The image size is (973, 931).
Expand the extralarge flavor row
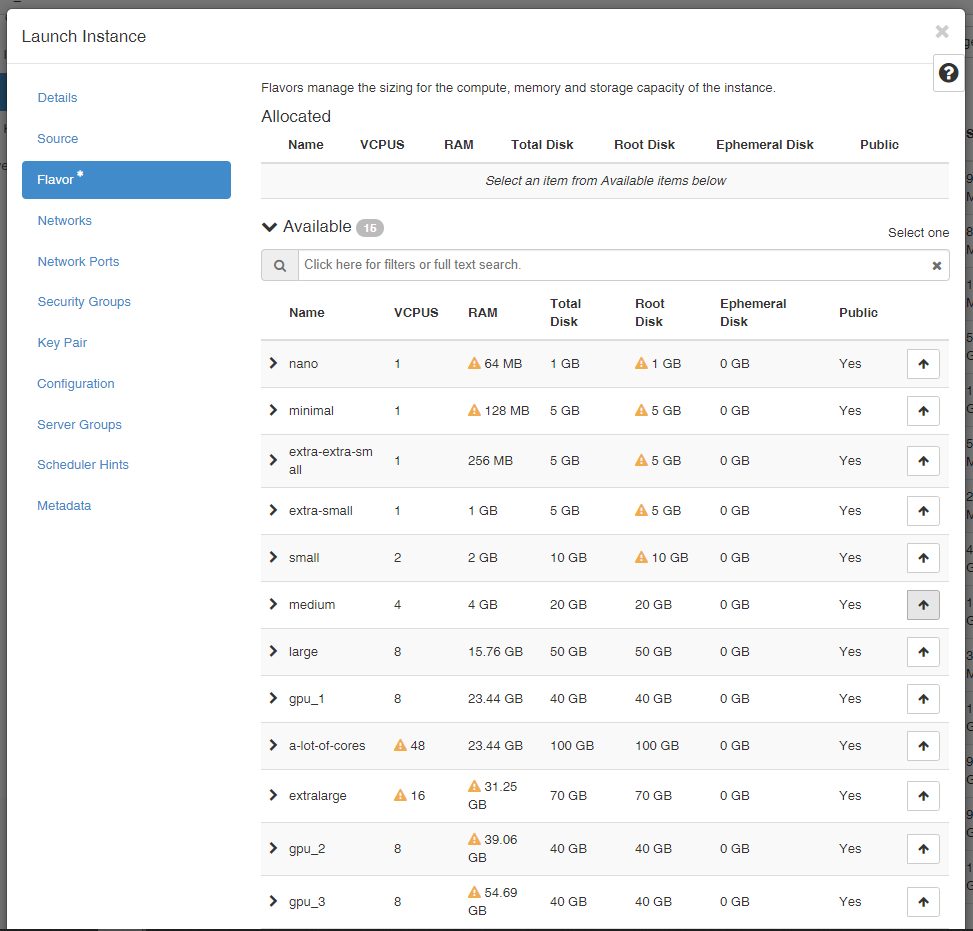(273, 795)
